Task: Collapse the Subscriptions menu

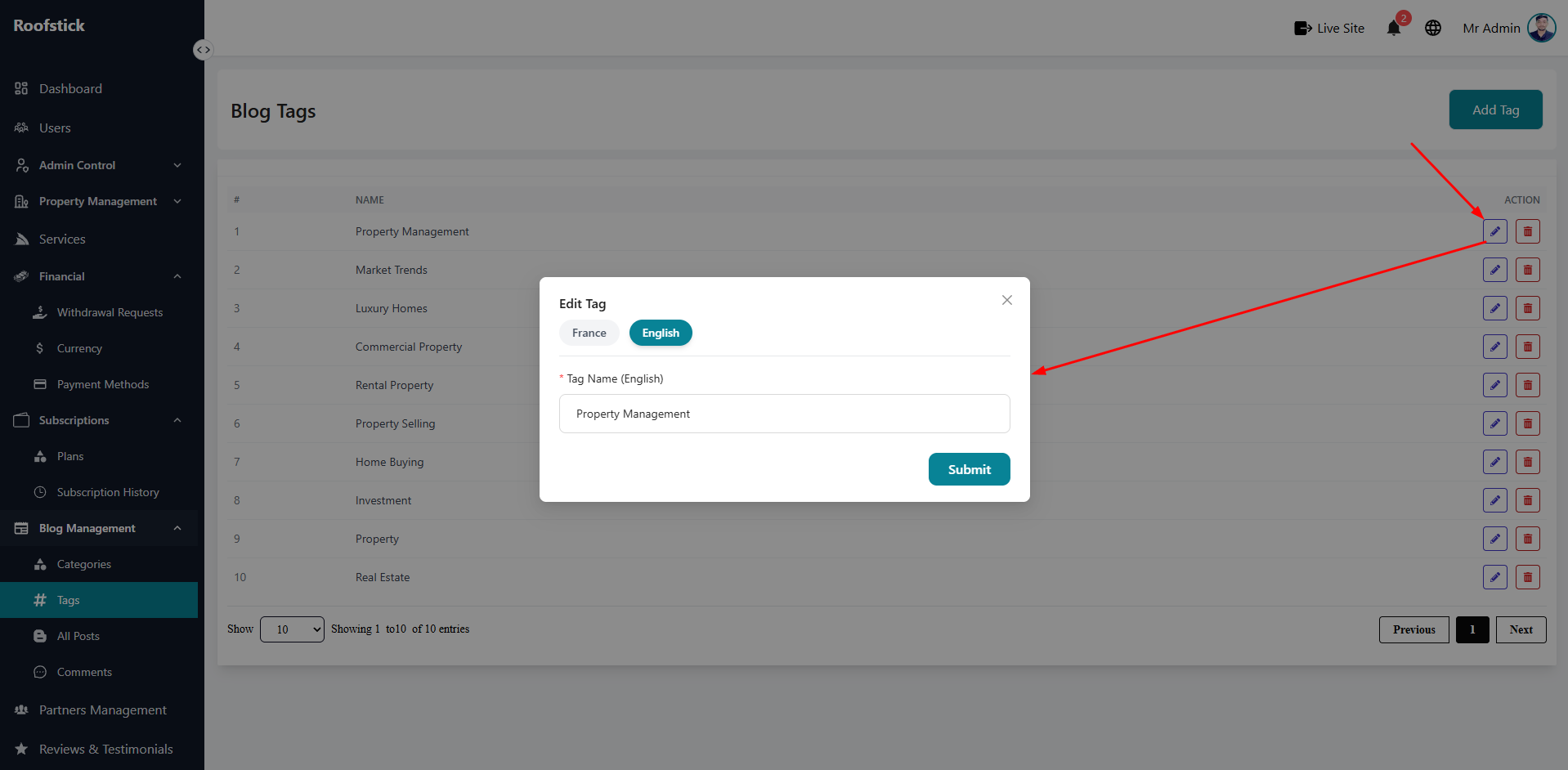Action: point(99,420)
